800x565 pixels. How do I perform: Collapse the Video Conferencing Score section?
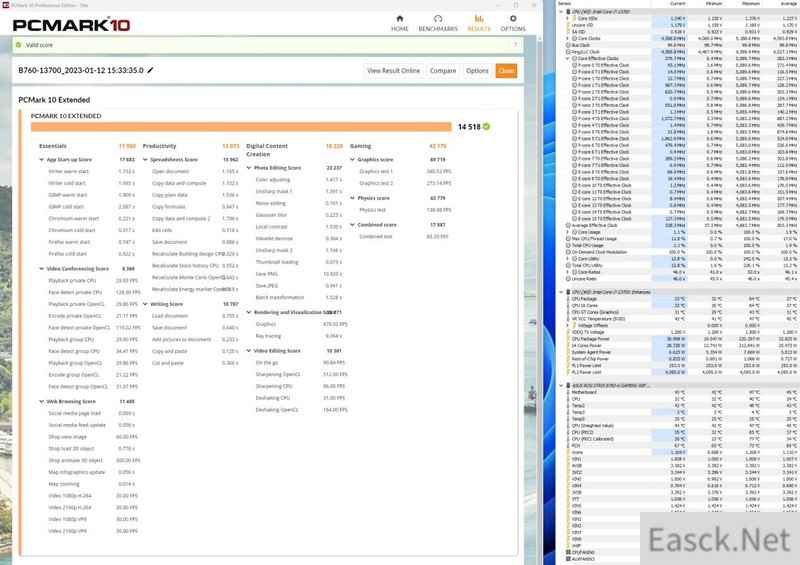point(42,268)
